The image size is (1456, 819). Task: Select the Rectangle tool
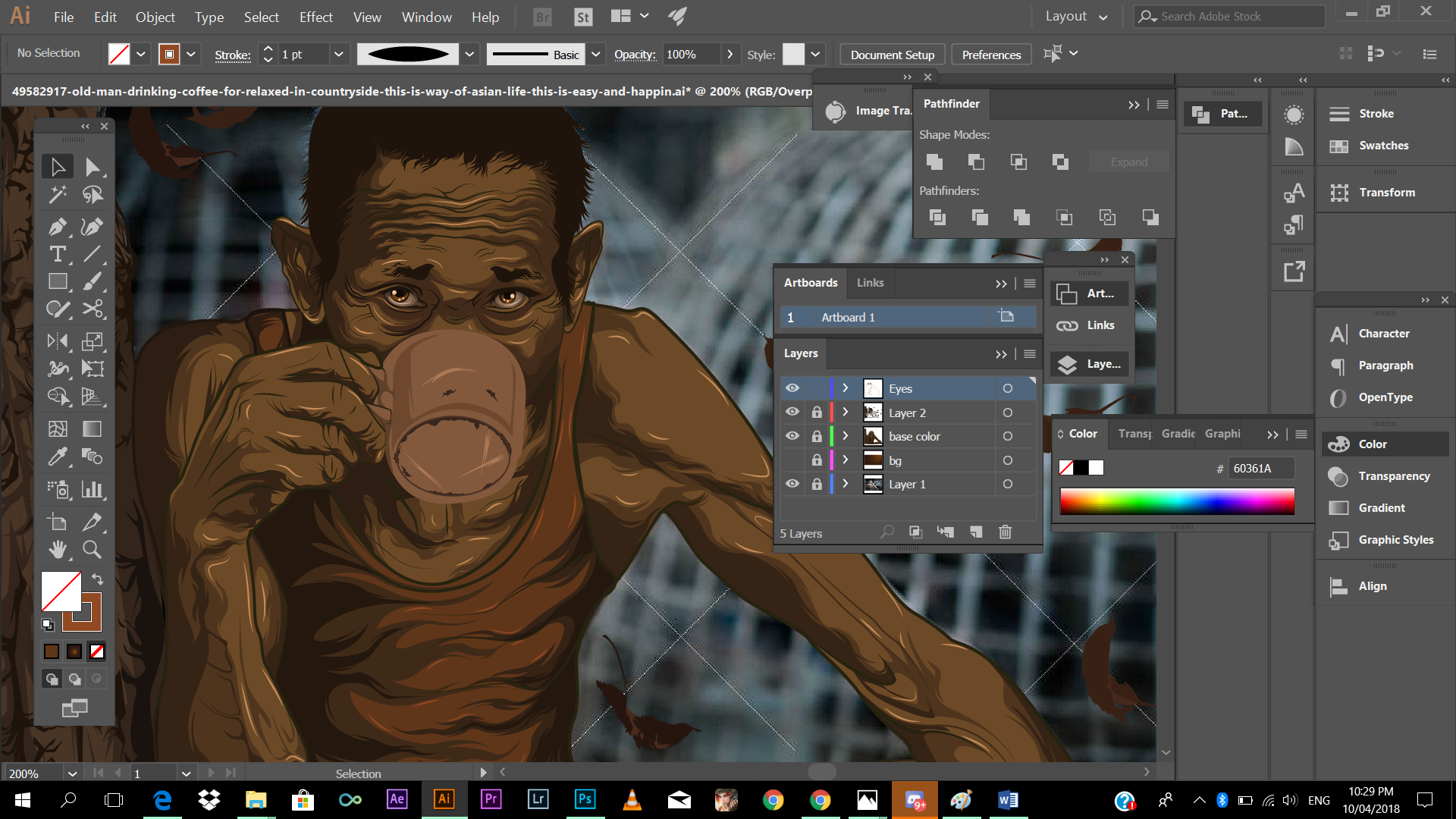coord(58,281)
